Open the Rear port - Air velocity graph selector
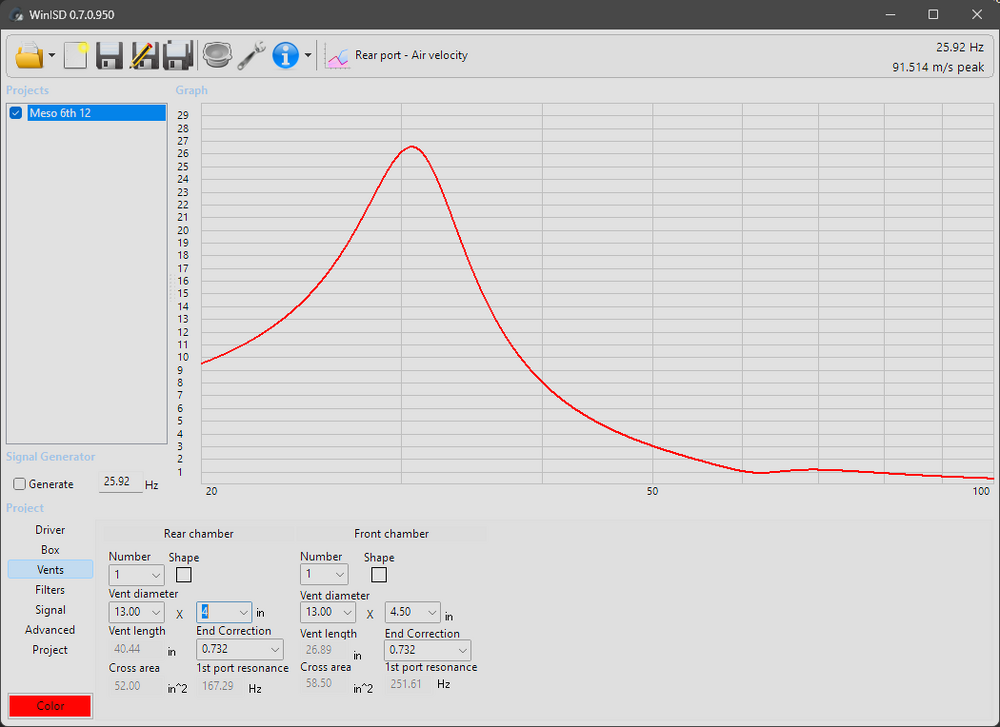This screenshot has width=1000, height=727. [411, 55]
